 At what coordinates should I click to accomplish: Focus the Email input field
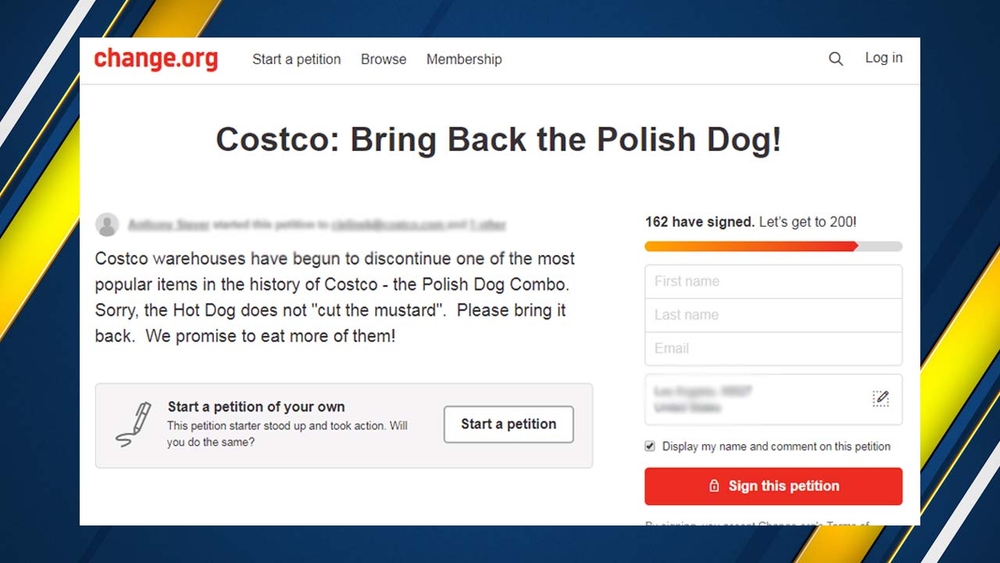coord(773,348)
